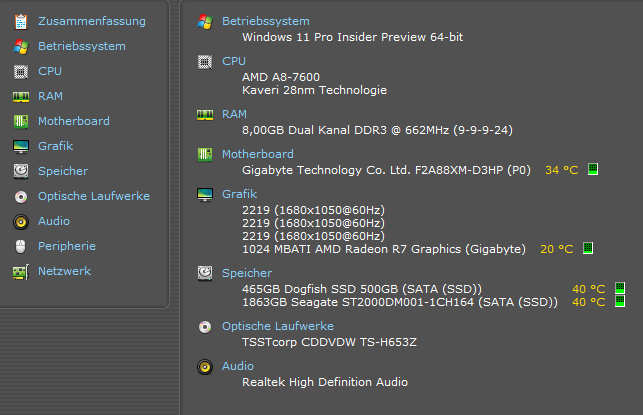
Task: Click the Zusammenfassung clipboard icon in sidebar
Action: 20,21
